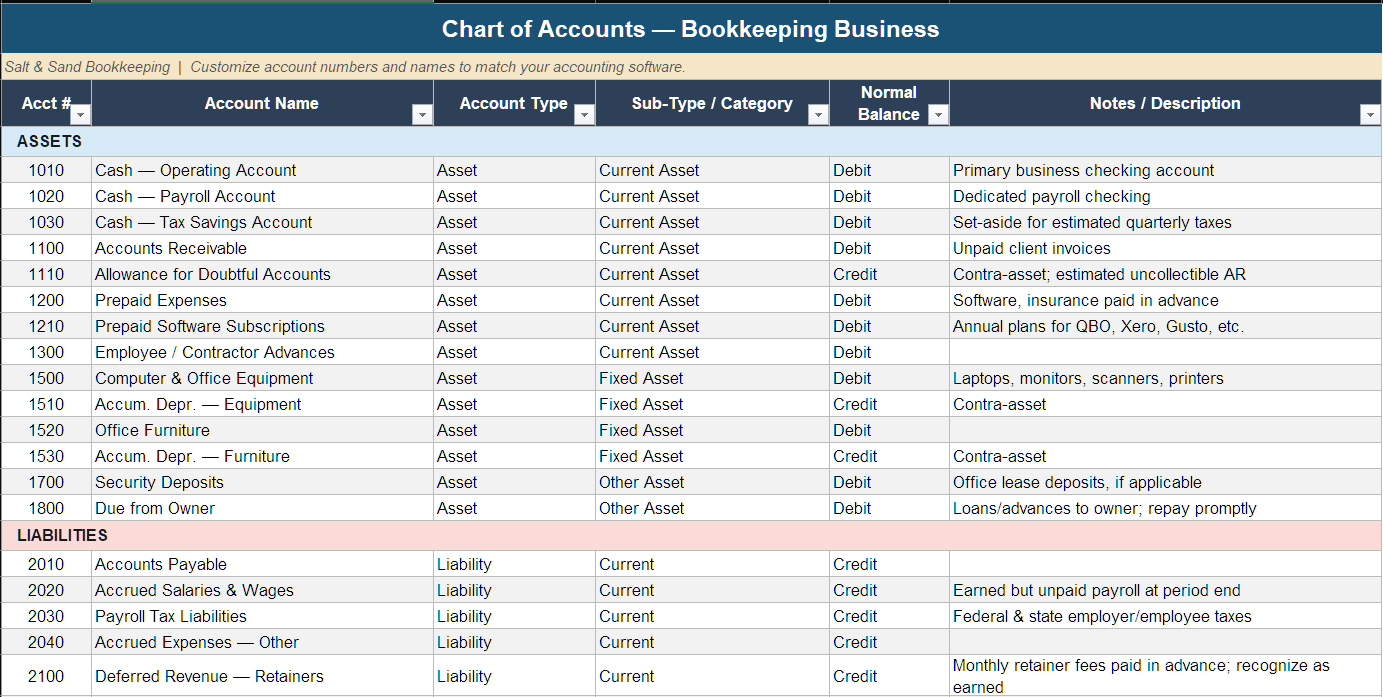This screenshot has width=1383, height=697.
Task: Click the LIABILITIES section header row
Action: tap(691, 536)
